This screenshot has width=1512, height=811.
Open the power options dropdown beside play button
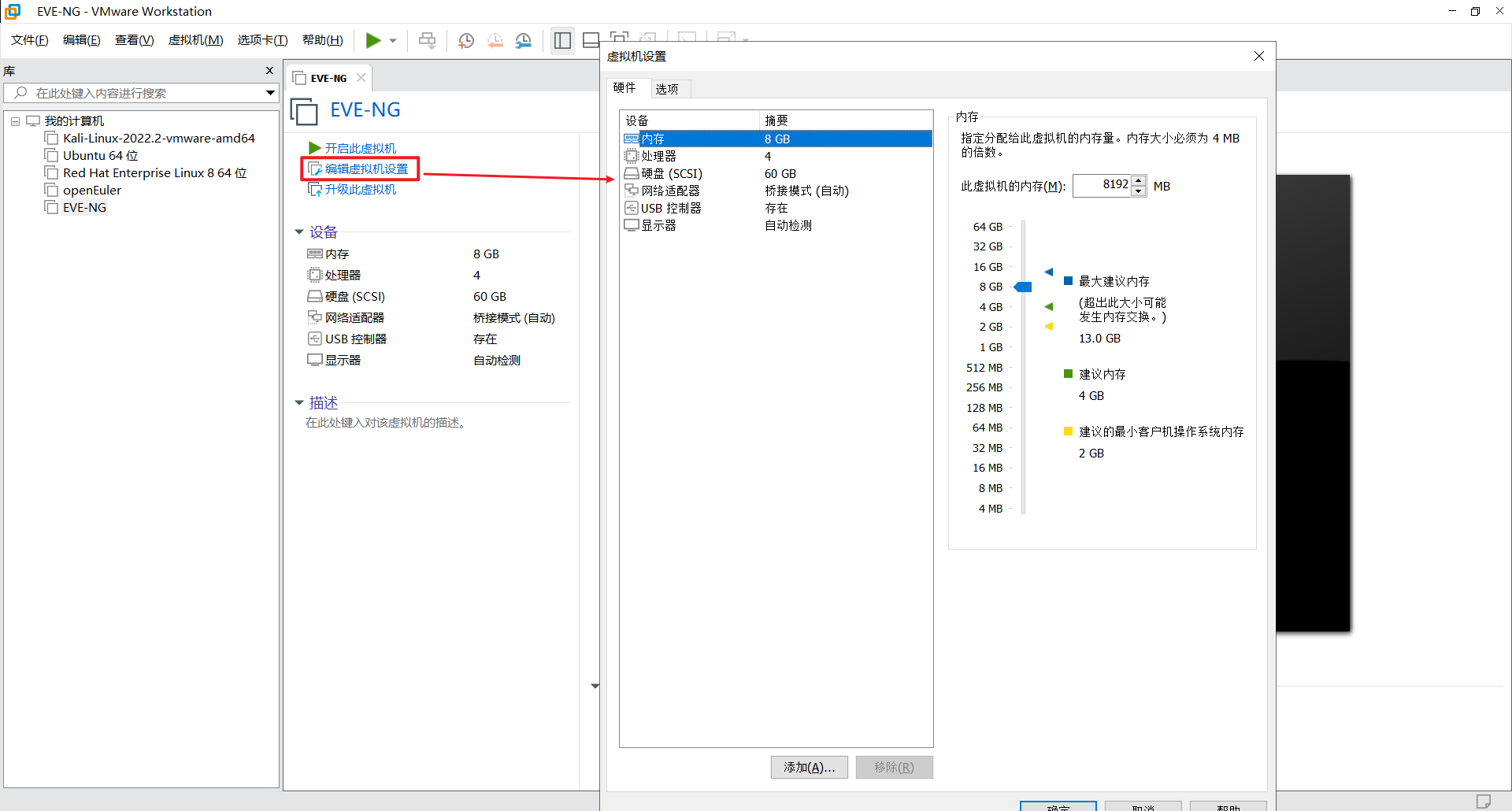pyautogui.click(x=393, y=41)
